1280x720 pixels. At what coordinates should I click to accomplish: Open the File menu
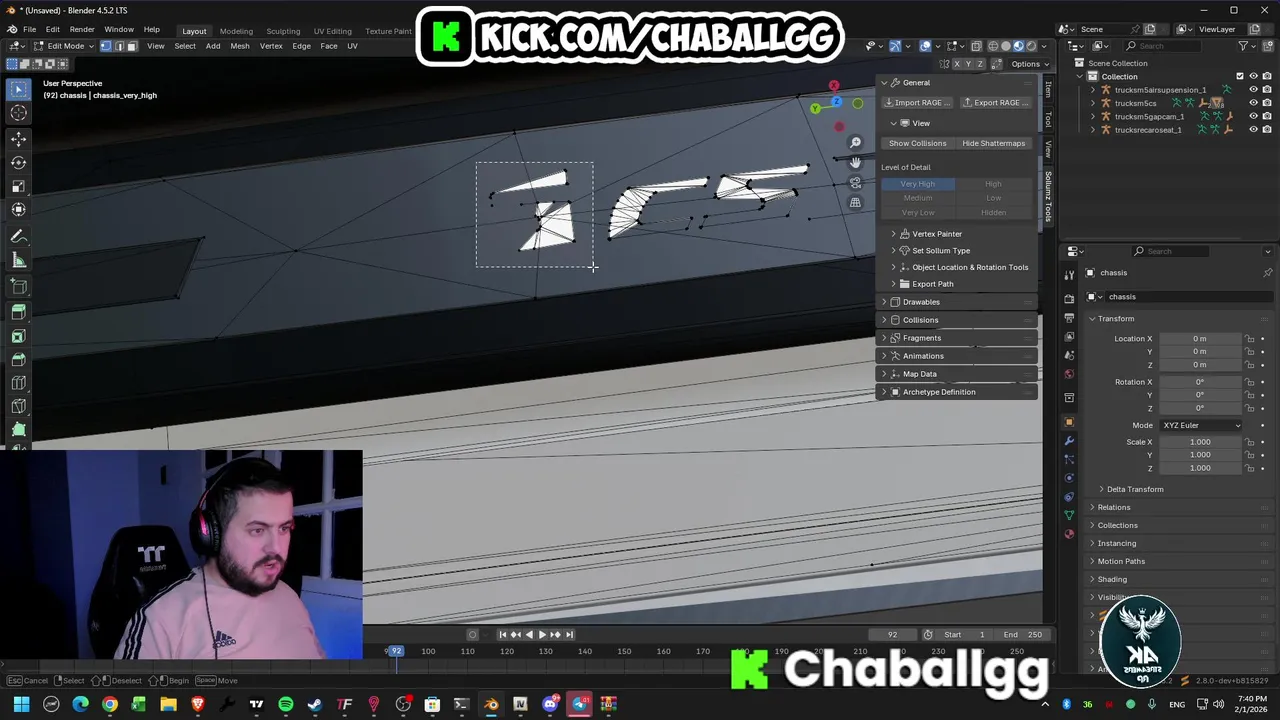30,30
